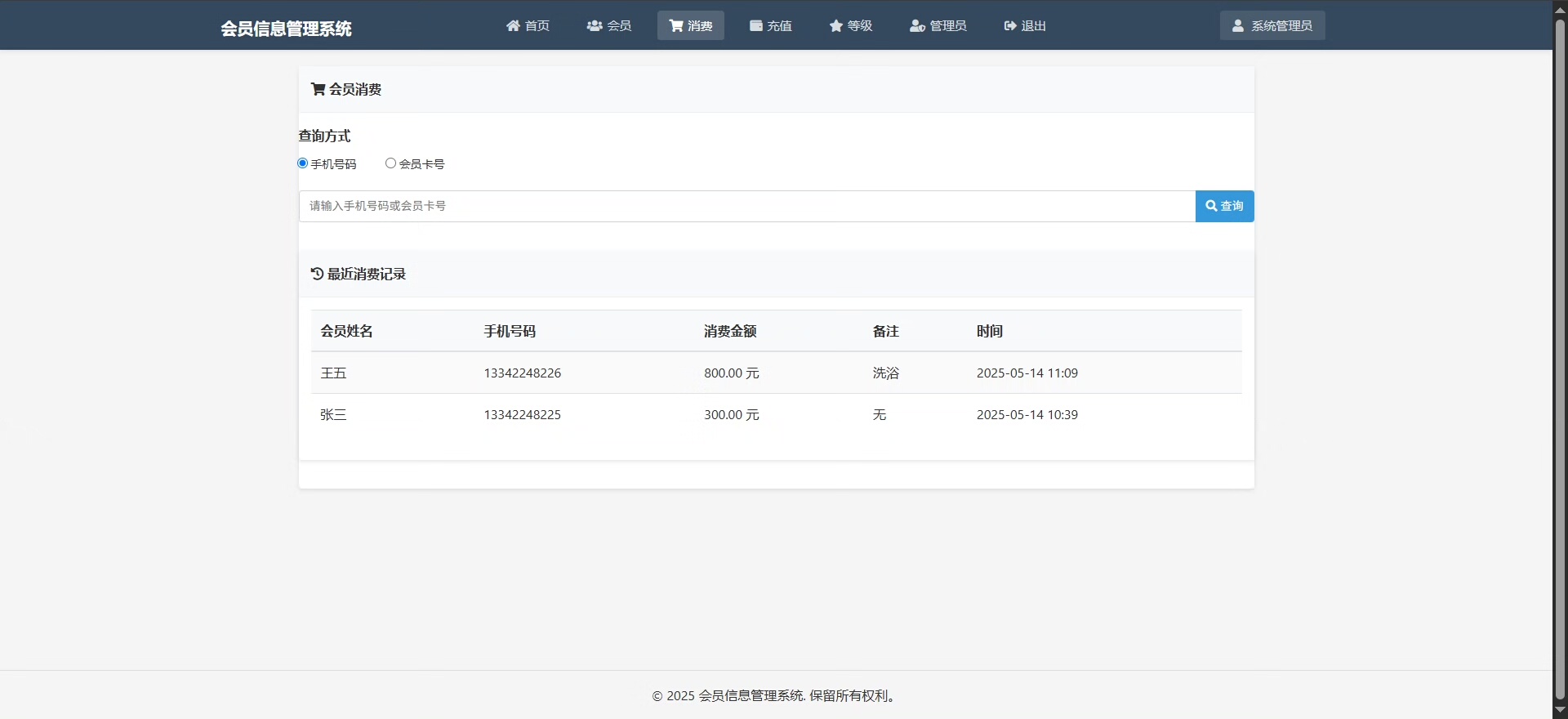Click the star icon for levels
Screen dimensions: 1568x719
(x=836, y=26)
